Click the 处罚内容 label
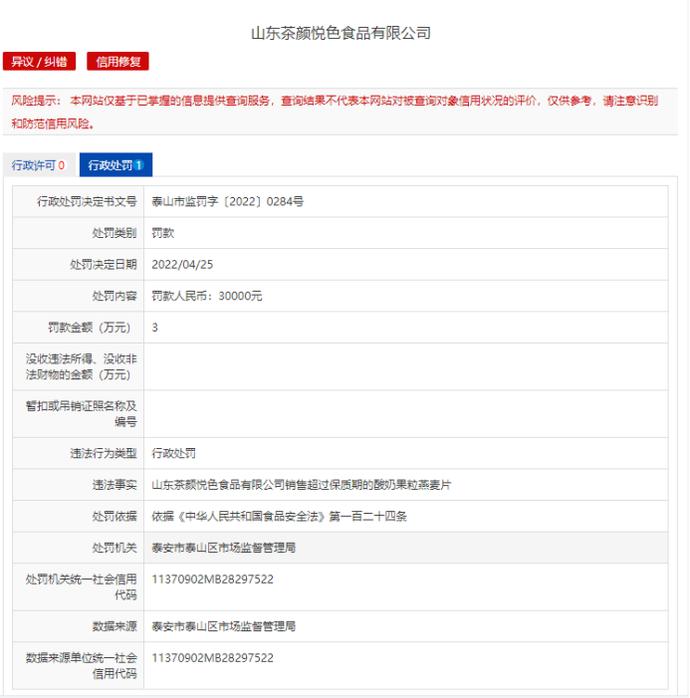 (x=114, y=296)
